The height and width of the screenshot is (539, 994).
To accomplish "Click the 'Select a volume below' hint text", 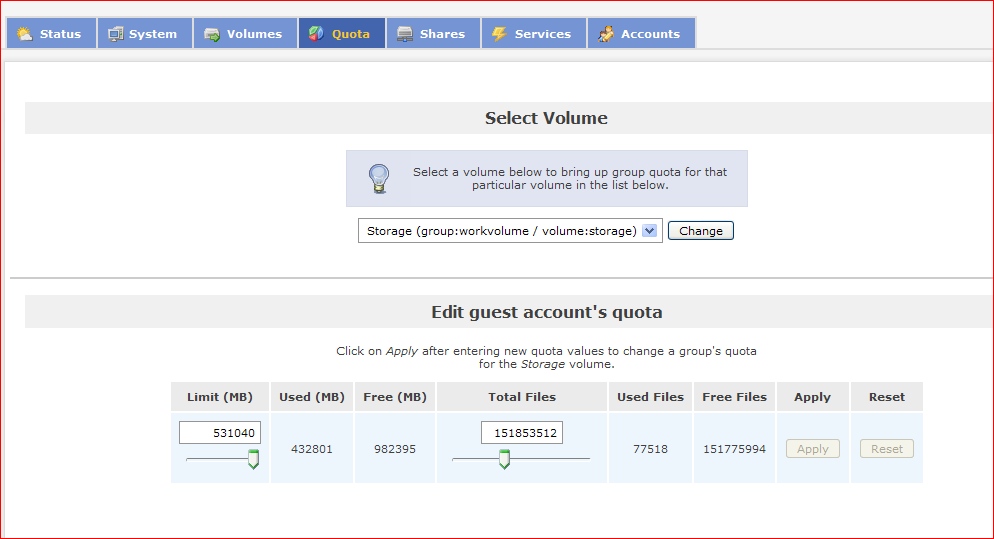I will point(570,178).
